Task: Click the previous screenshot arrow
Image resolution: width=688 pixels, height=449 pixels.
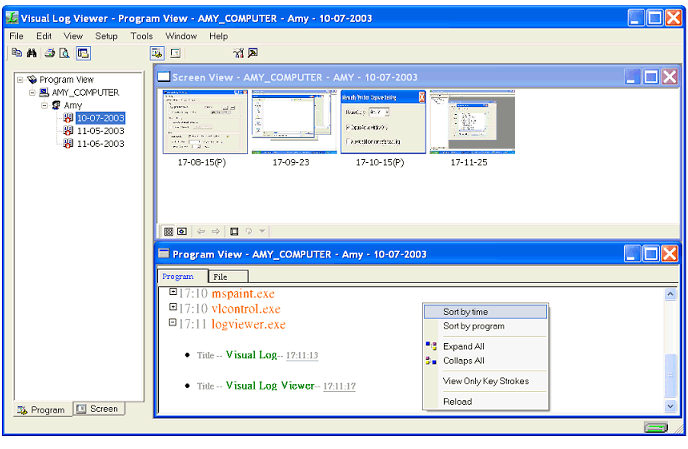Action: (201, 231)
